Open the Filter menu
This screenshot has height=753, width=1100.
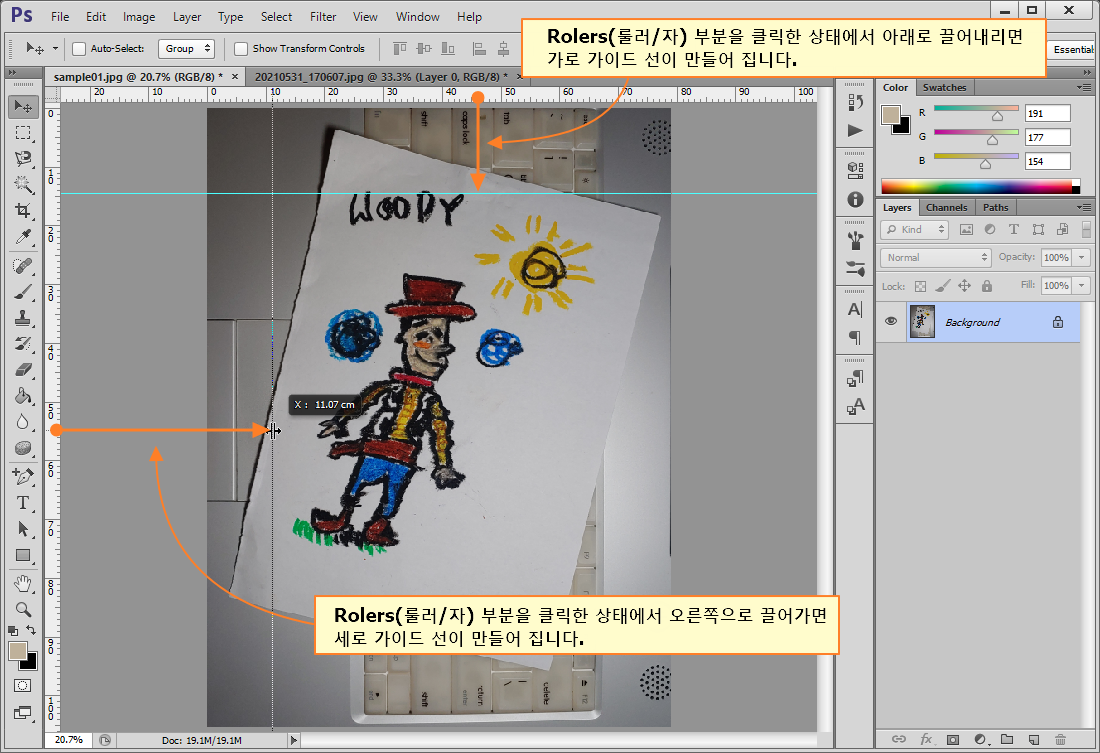click(x=323, y=17)
